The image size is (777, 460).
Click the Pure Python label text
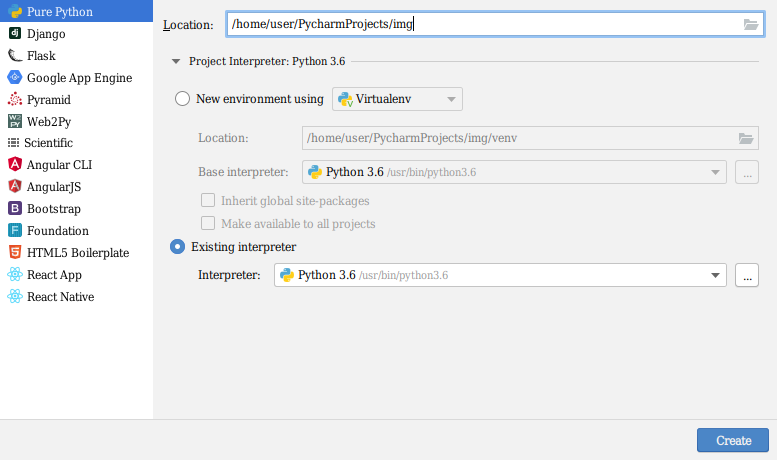(x=59, y=12)
